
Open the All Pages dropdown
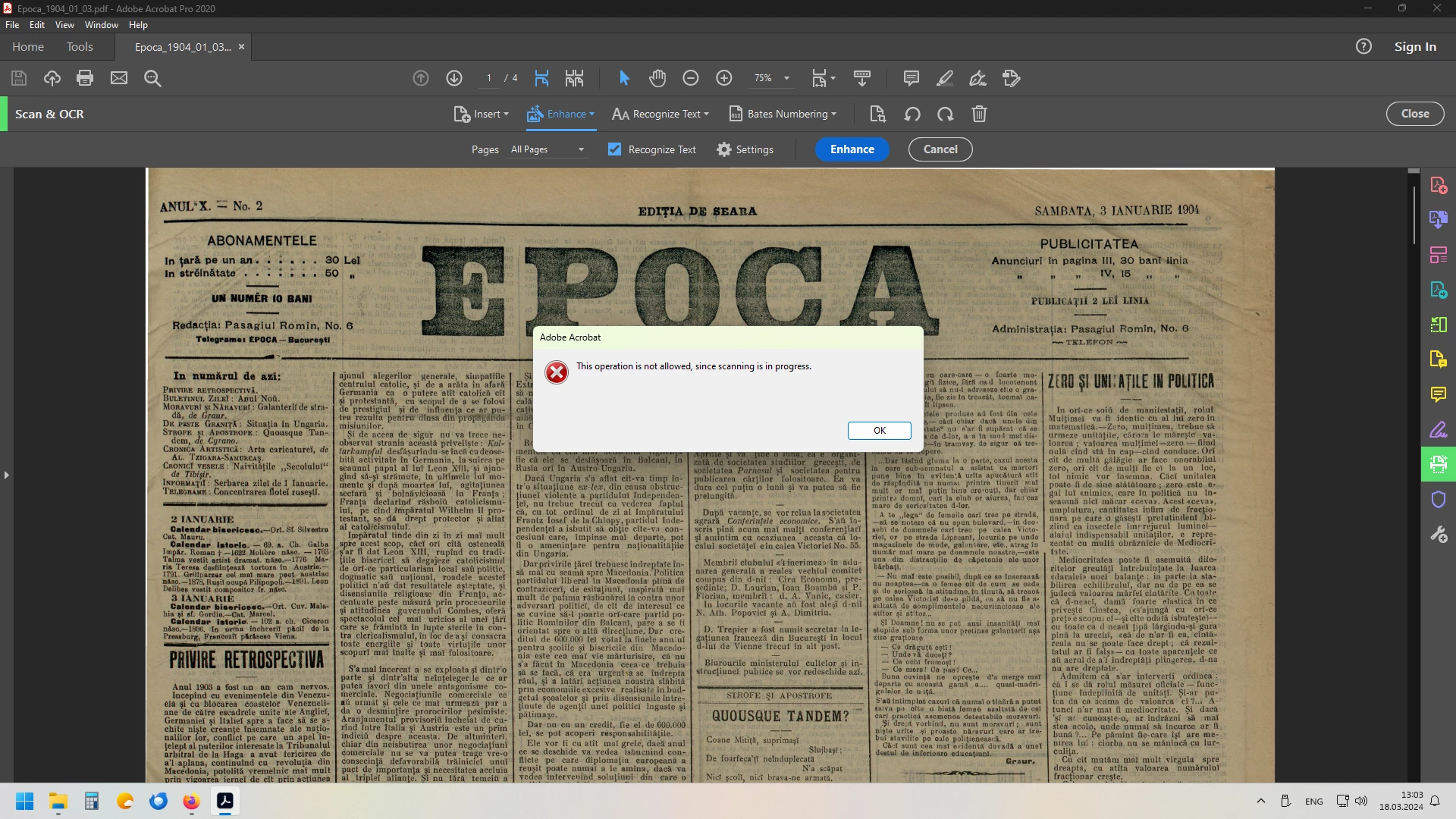click(x=548, y=149)
